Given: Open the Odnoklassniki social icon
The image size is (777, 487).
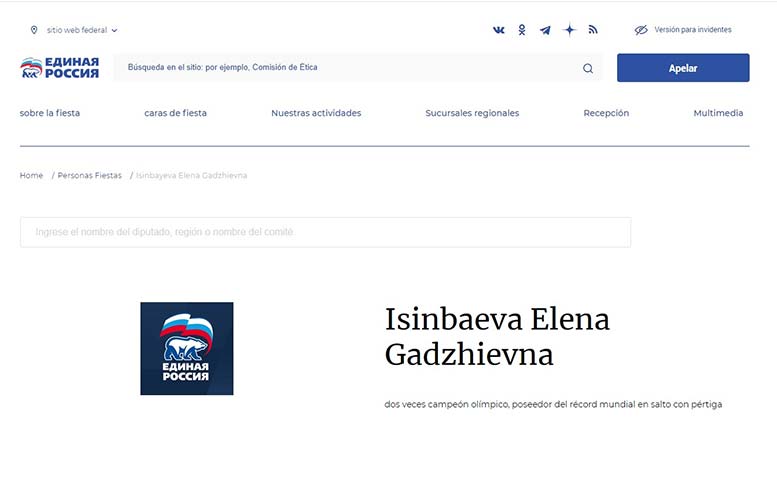Looking at the screenshot, I should (522, 30).
